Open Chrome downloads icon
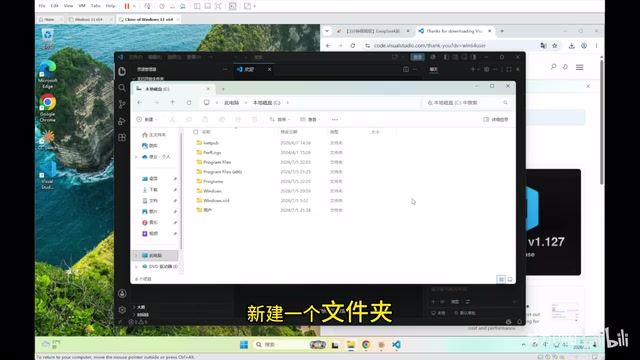640x360 pixels. tap(572, 46)
